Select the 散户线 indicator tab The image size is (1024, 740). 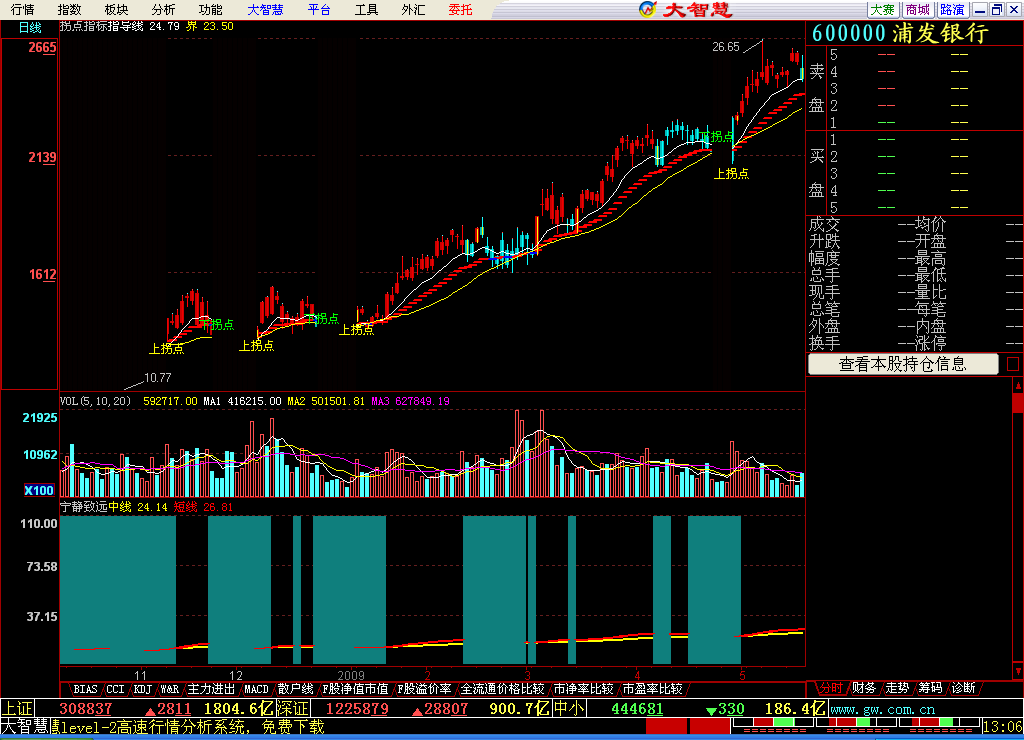tap(295, 689)
